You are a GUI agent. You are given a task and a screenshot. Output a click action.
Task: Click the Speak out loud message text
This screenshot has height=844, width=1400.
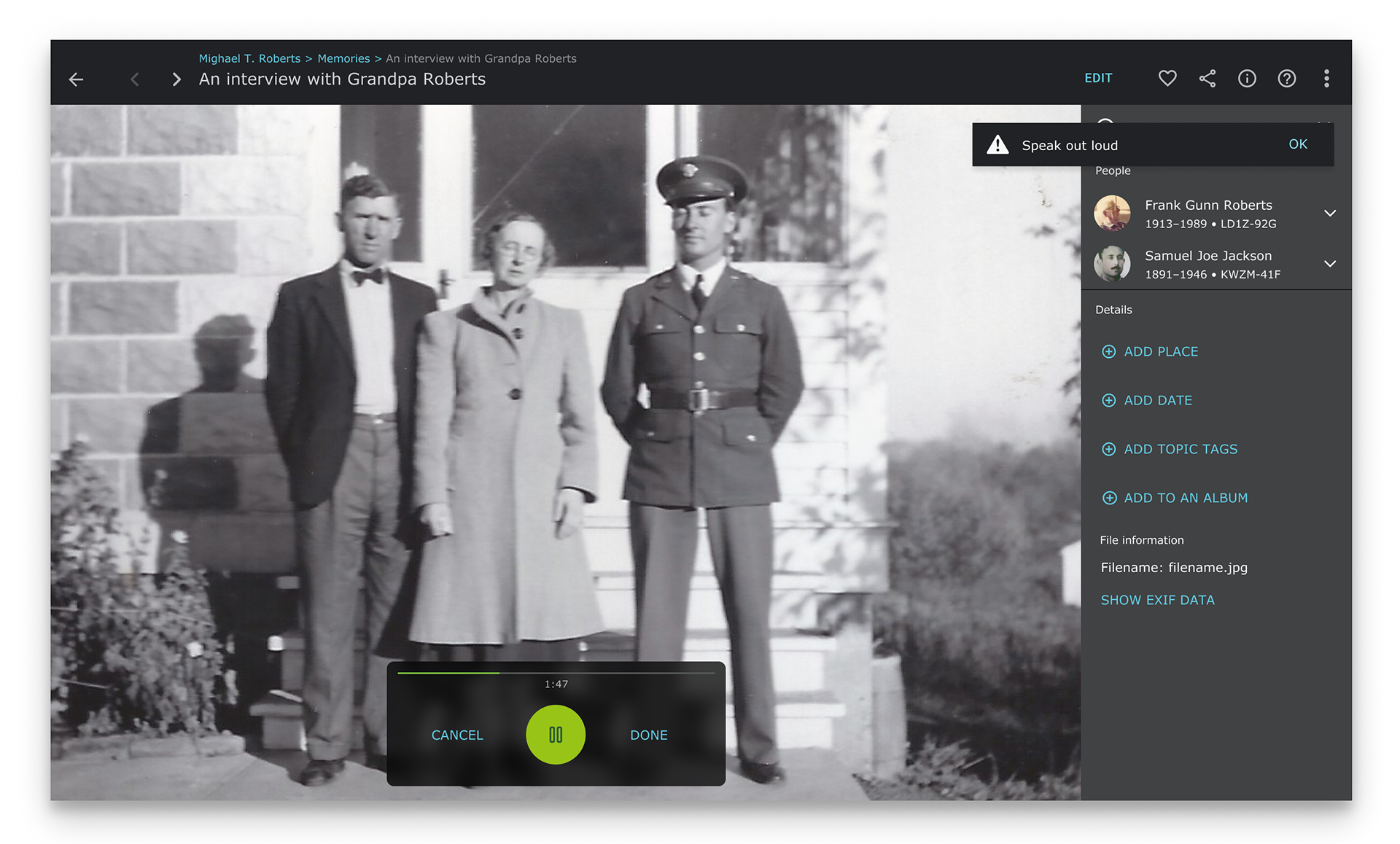(1070, 145)
